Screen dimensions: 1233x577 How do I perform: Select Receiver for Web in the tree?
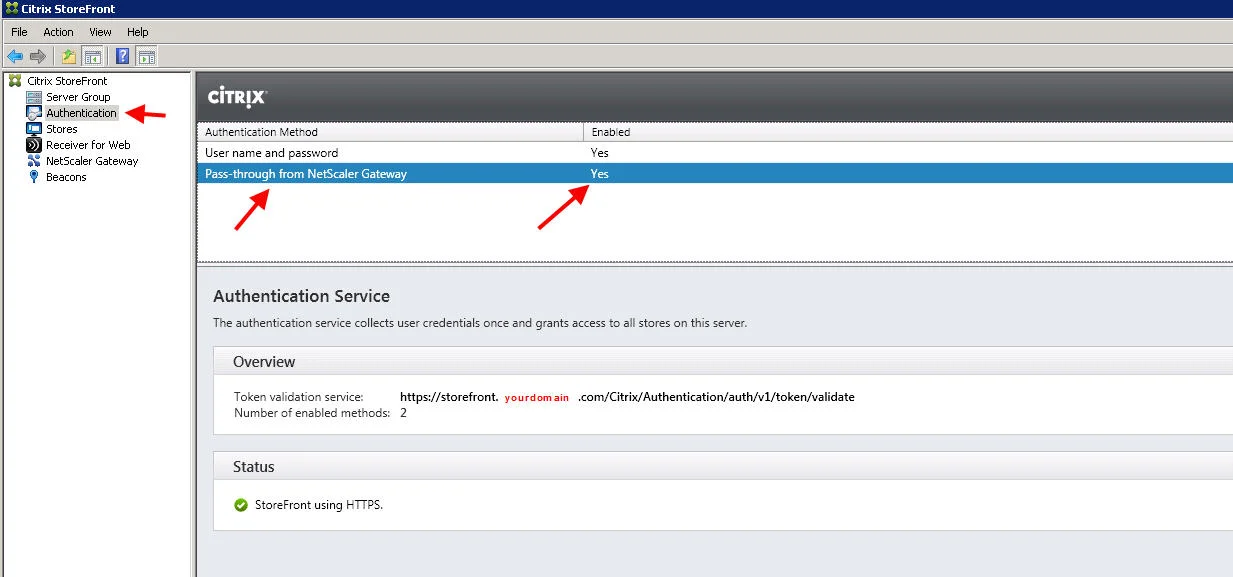[x=88, y=145]
